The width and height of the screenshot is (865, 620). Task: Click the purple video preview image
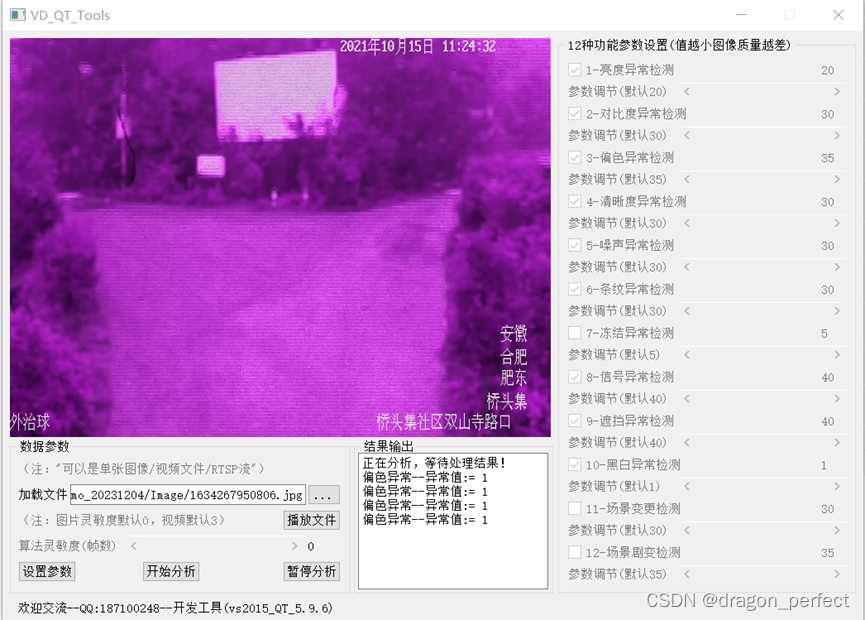(280, 237)
